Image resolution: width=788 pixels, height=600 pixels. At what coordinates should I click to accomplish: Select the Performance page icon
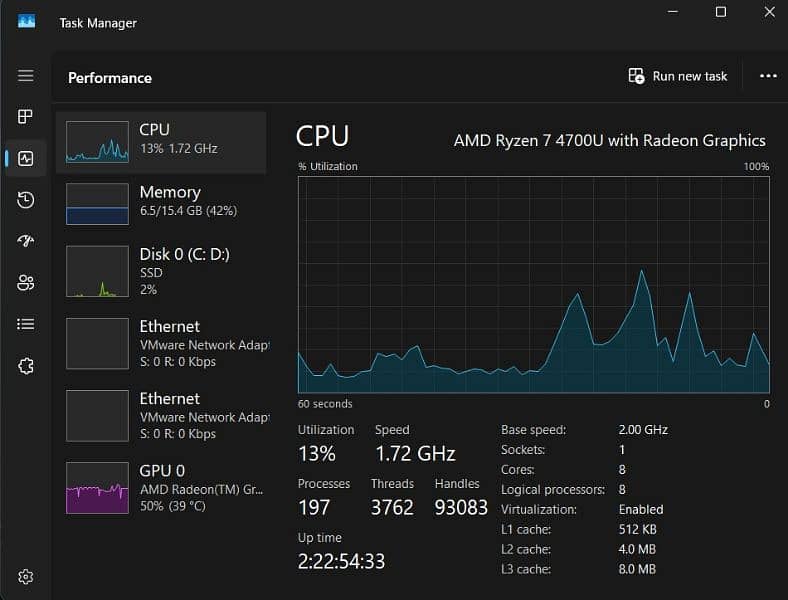[26, 159]
